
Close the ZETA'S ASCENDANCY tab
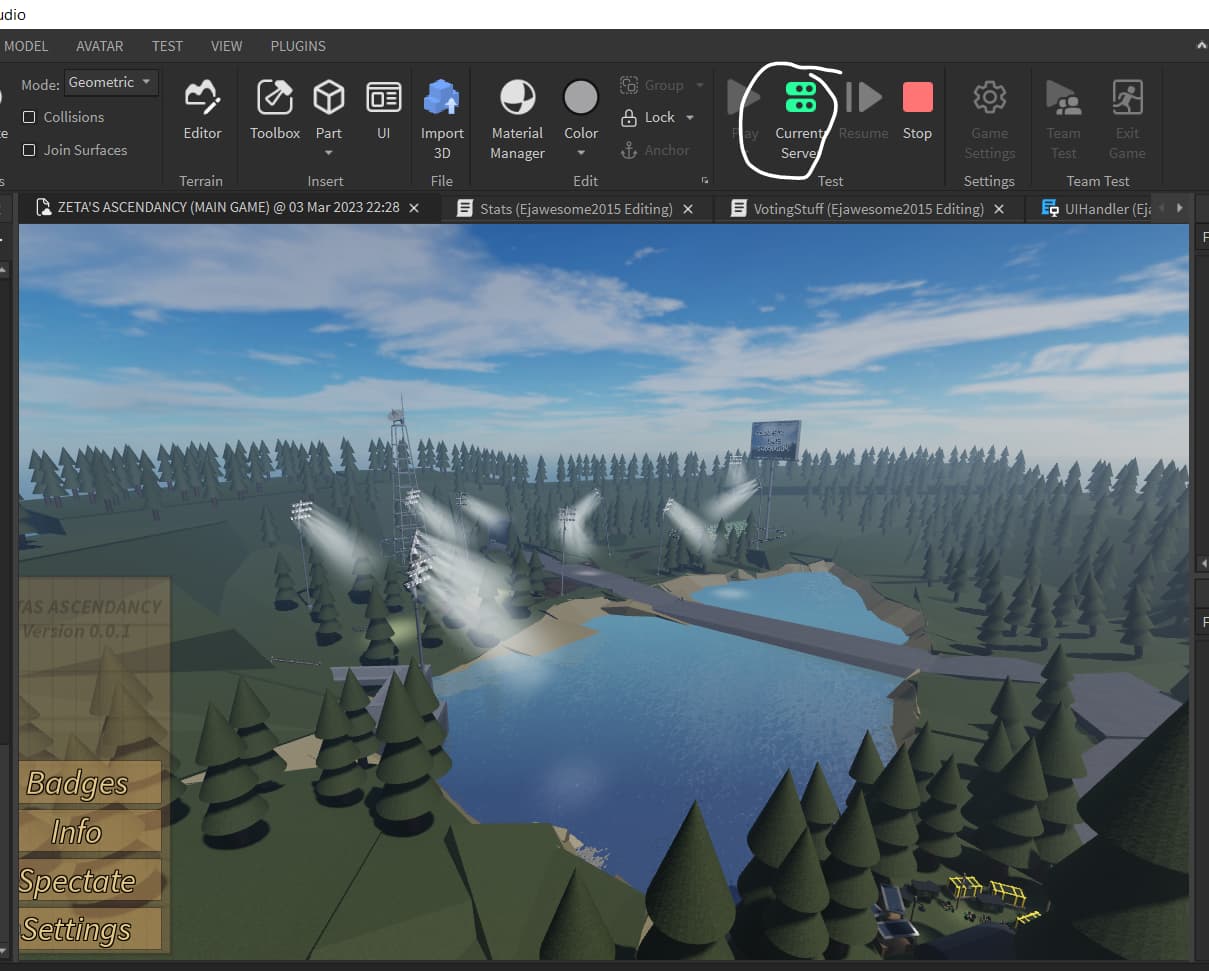(414, 208)
